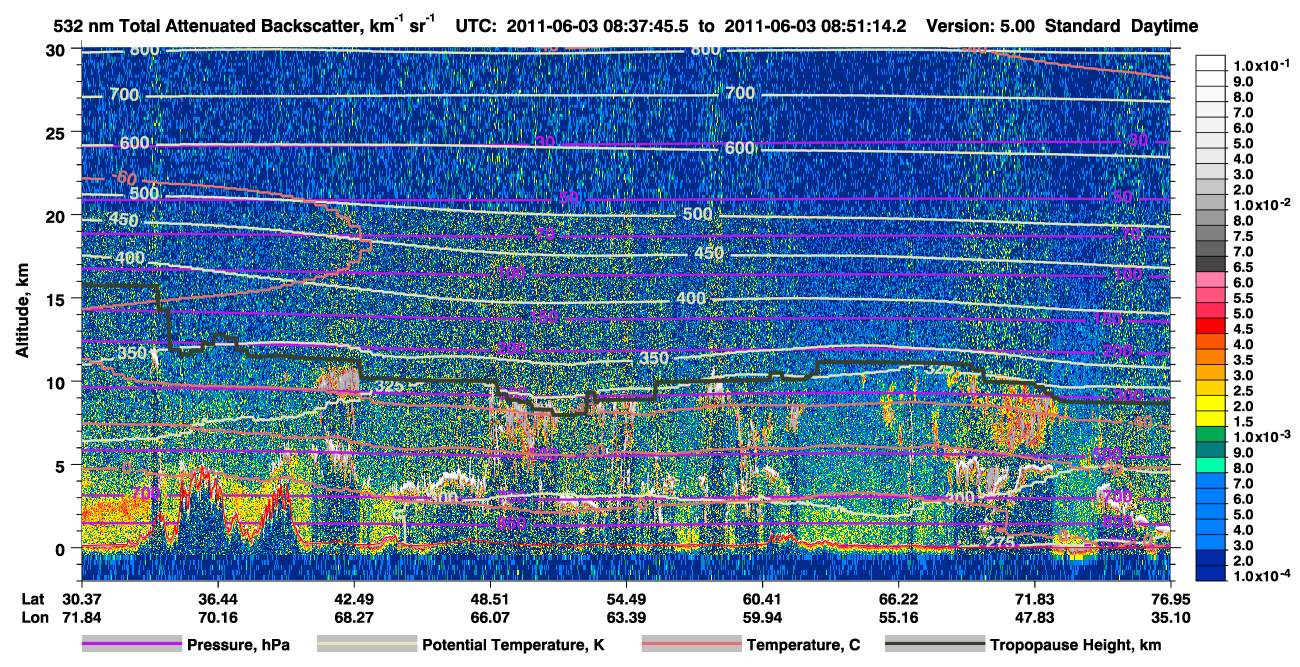
Task: Click longitude value 59.94
Action: pyautogui.click(x=763, y=616)
